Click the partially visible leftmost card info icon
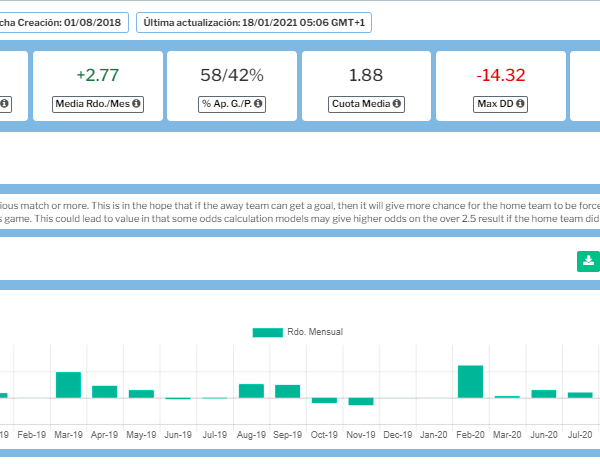 click(x=4, y=104)
